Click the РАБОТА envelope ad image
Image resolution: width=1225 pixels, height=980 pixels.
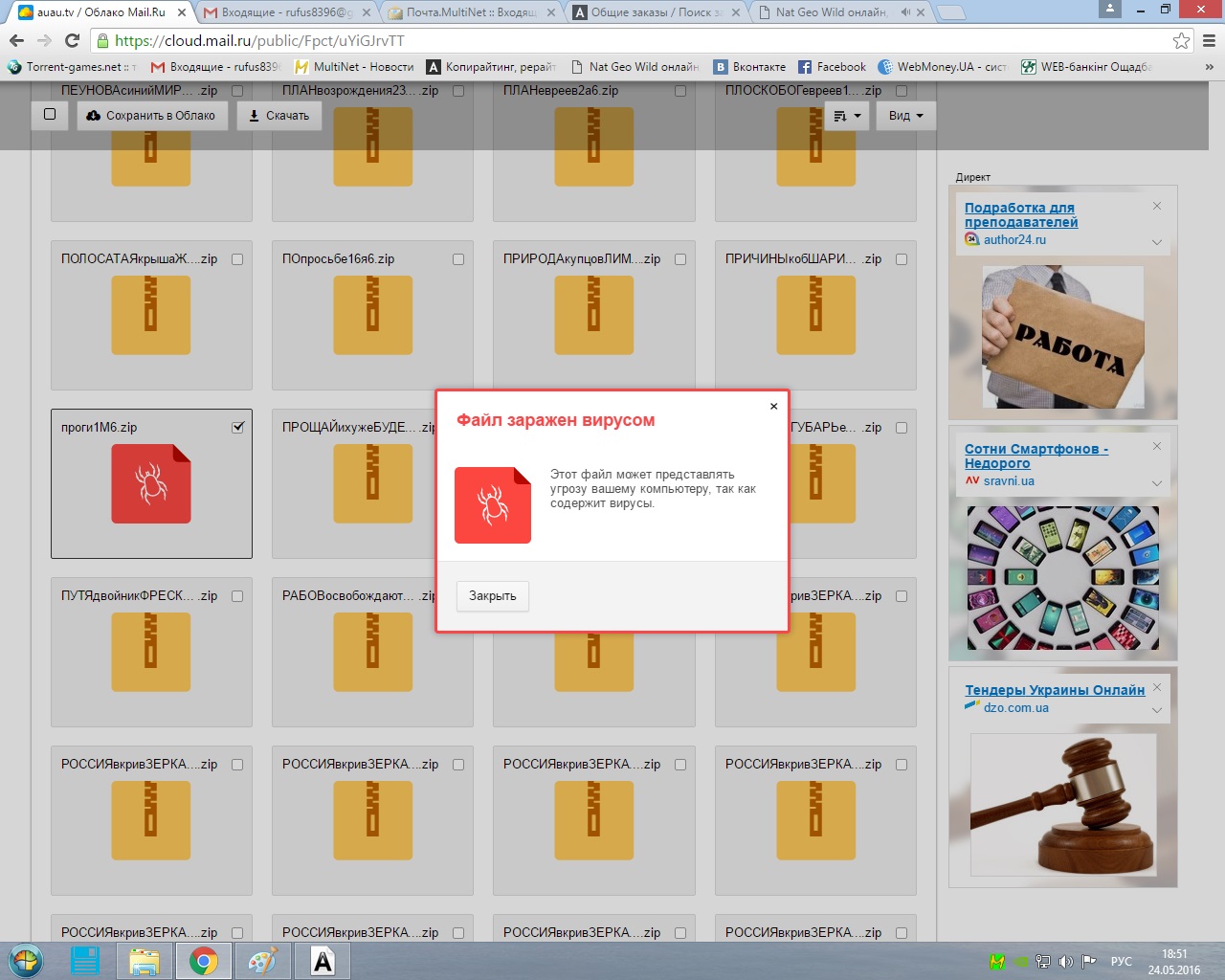[1062, 338]
